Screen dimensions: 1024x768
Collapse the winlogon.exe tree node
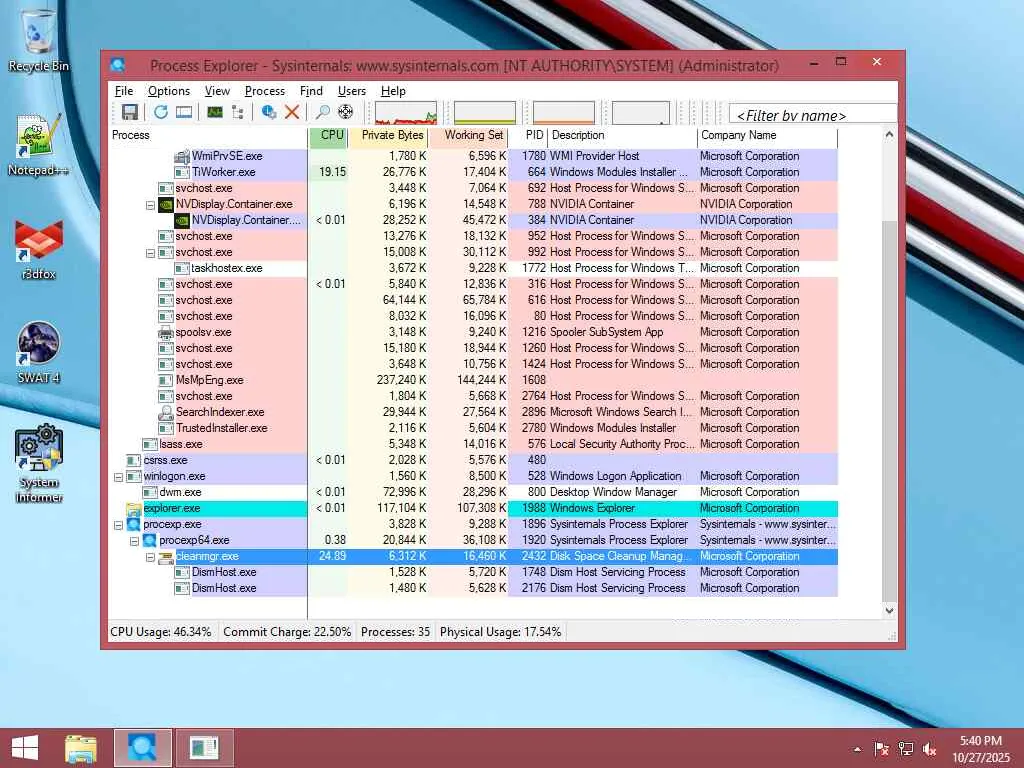pos(118,477)
